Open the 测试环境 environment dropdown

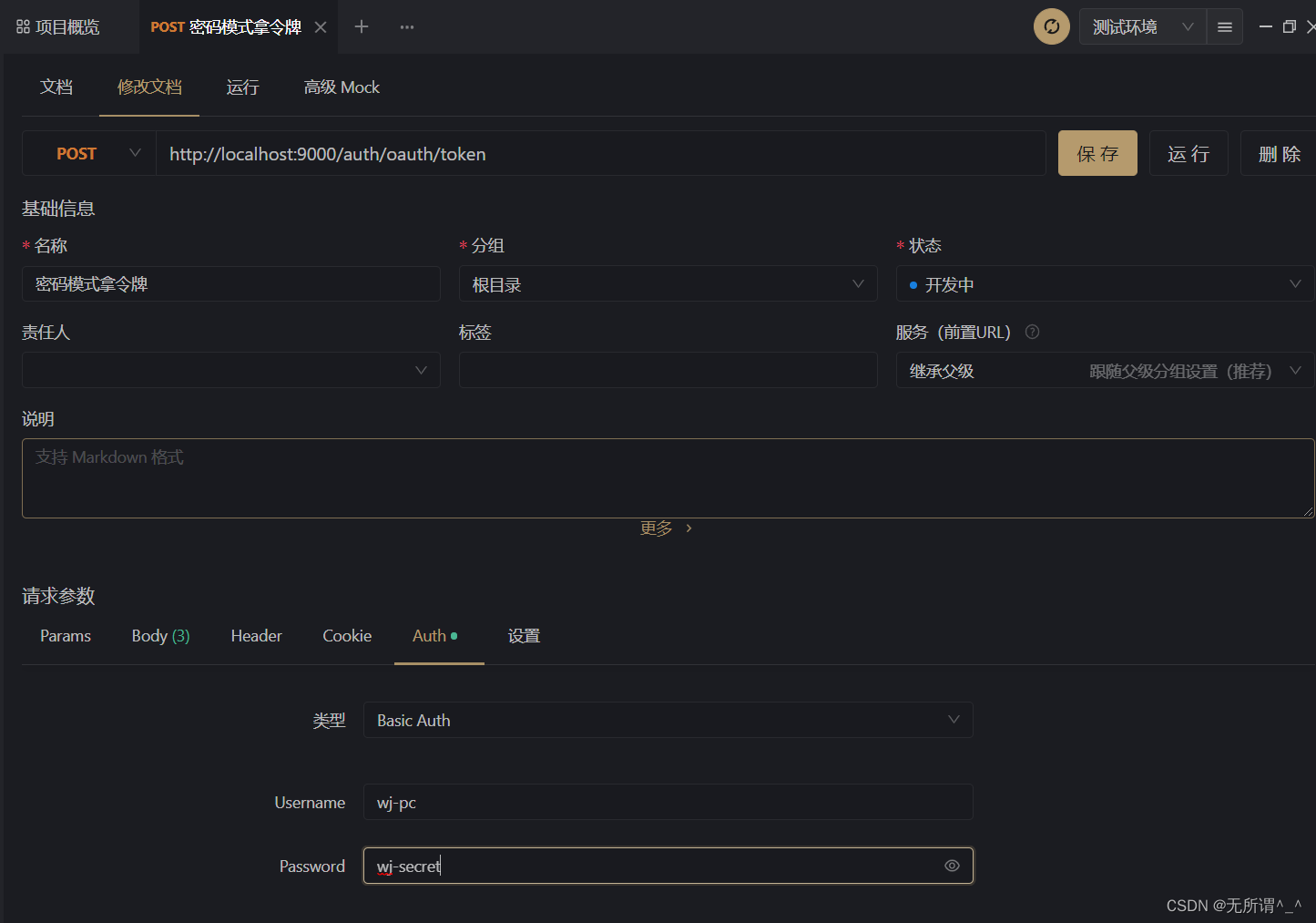1142,26
